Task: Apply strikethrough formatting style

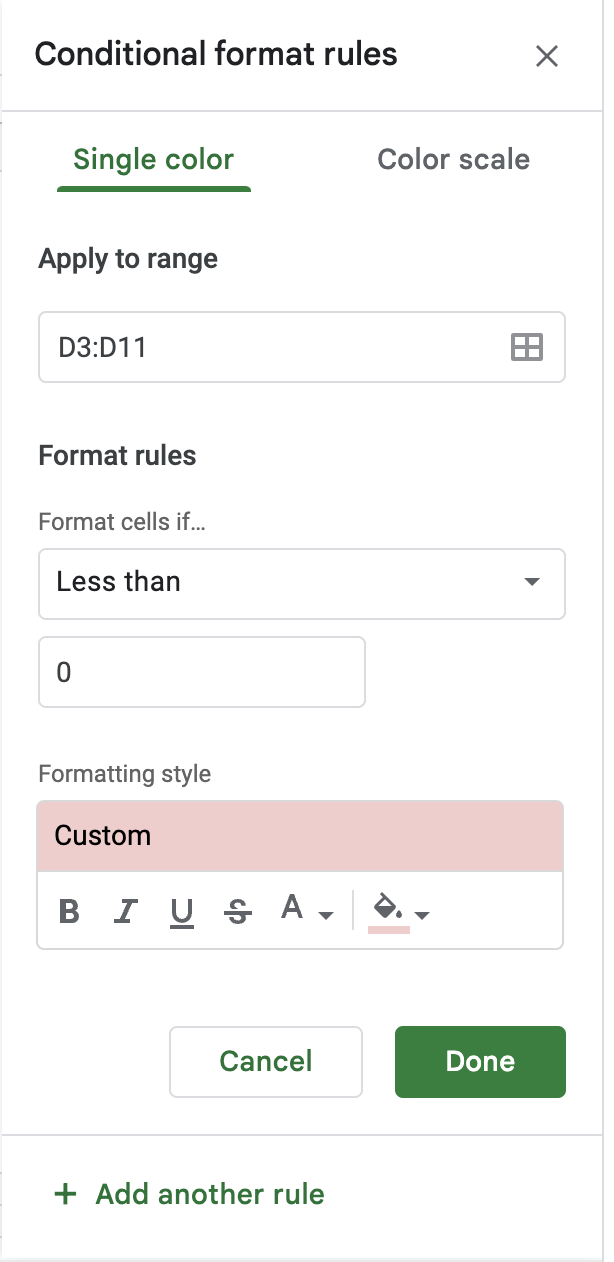Action: pyautogui.click(x=238, y=911)
